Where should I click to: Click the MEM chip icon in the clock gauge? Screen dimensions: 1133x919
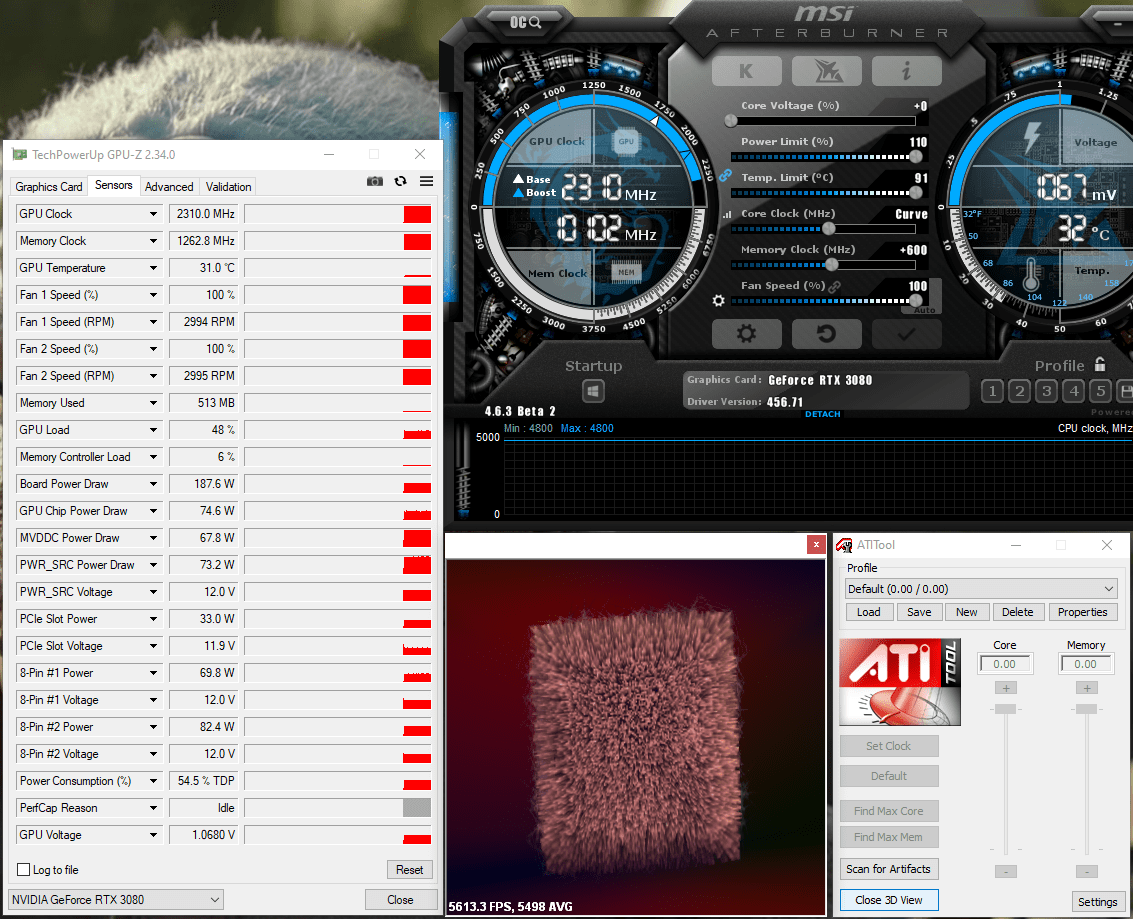[626, 272]
